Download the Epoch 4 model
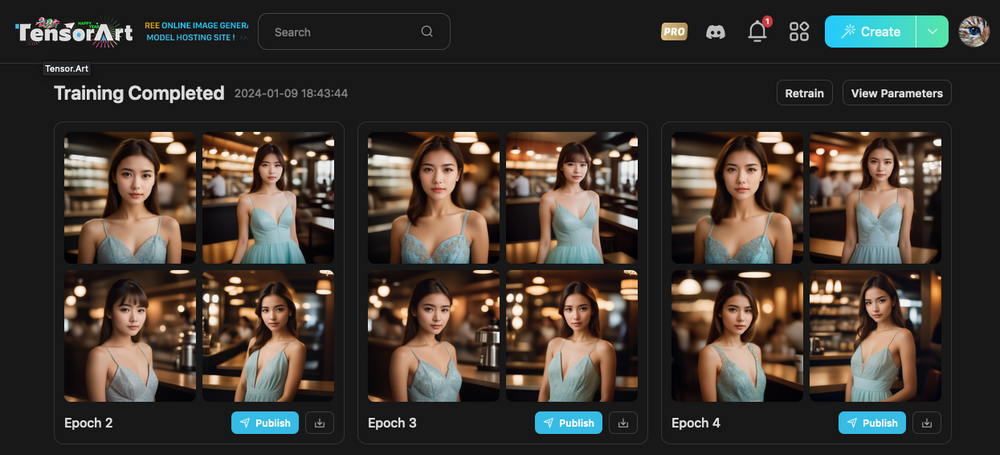Image resolution: width=1000 pixels, height=455 pixels. (x=927, y=423)
